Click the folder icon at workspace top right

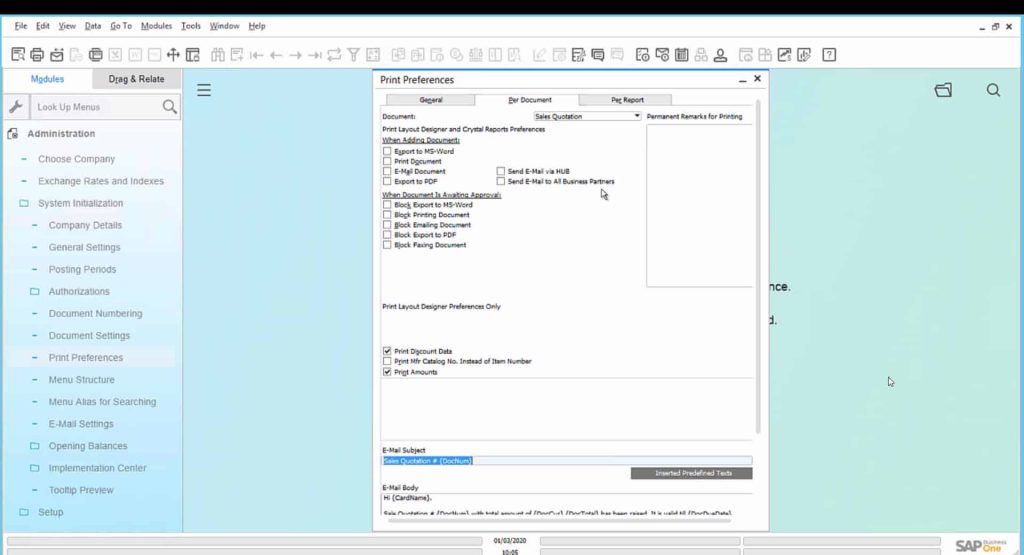(943, 90)
